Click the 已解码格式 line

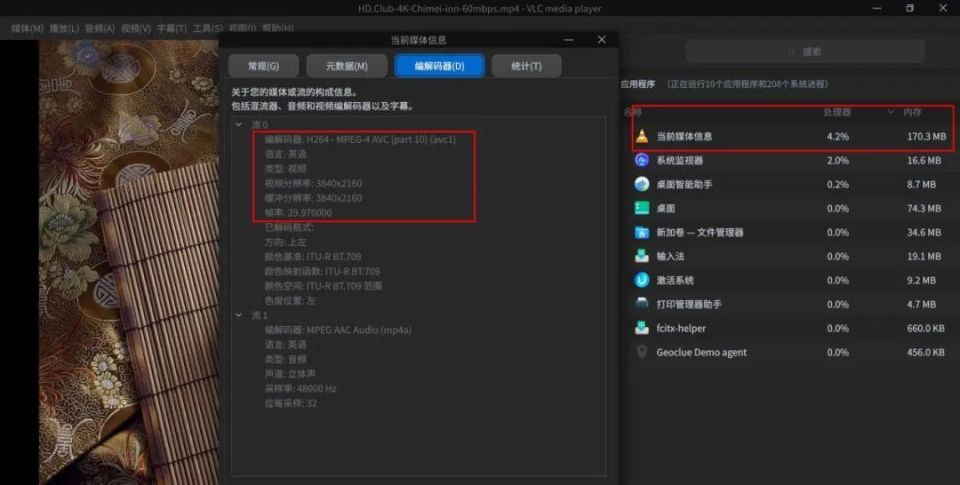tap(289, 227)
